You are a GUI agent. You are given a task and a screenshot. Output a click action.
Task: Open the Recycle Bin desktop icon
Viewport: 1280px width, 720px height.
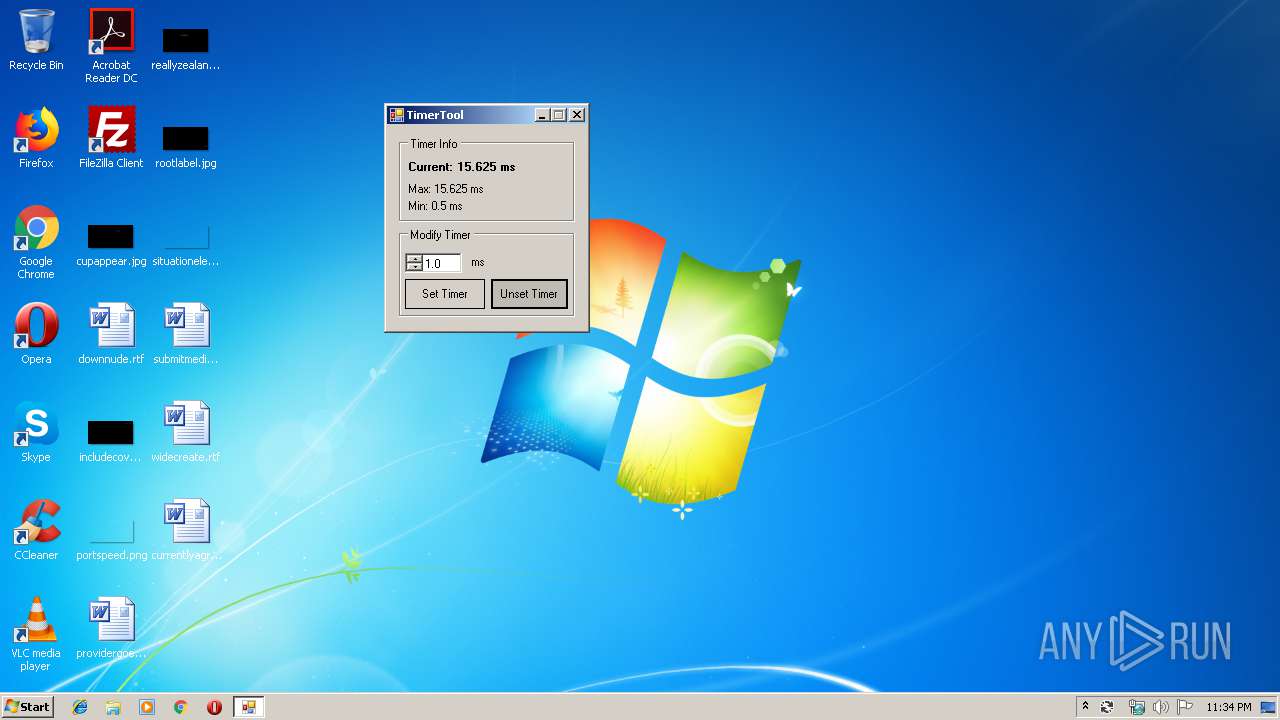36,40
